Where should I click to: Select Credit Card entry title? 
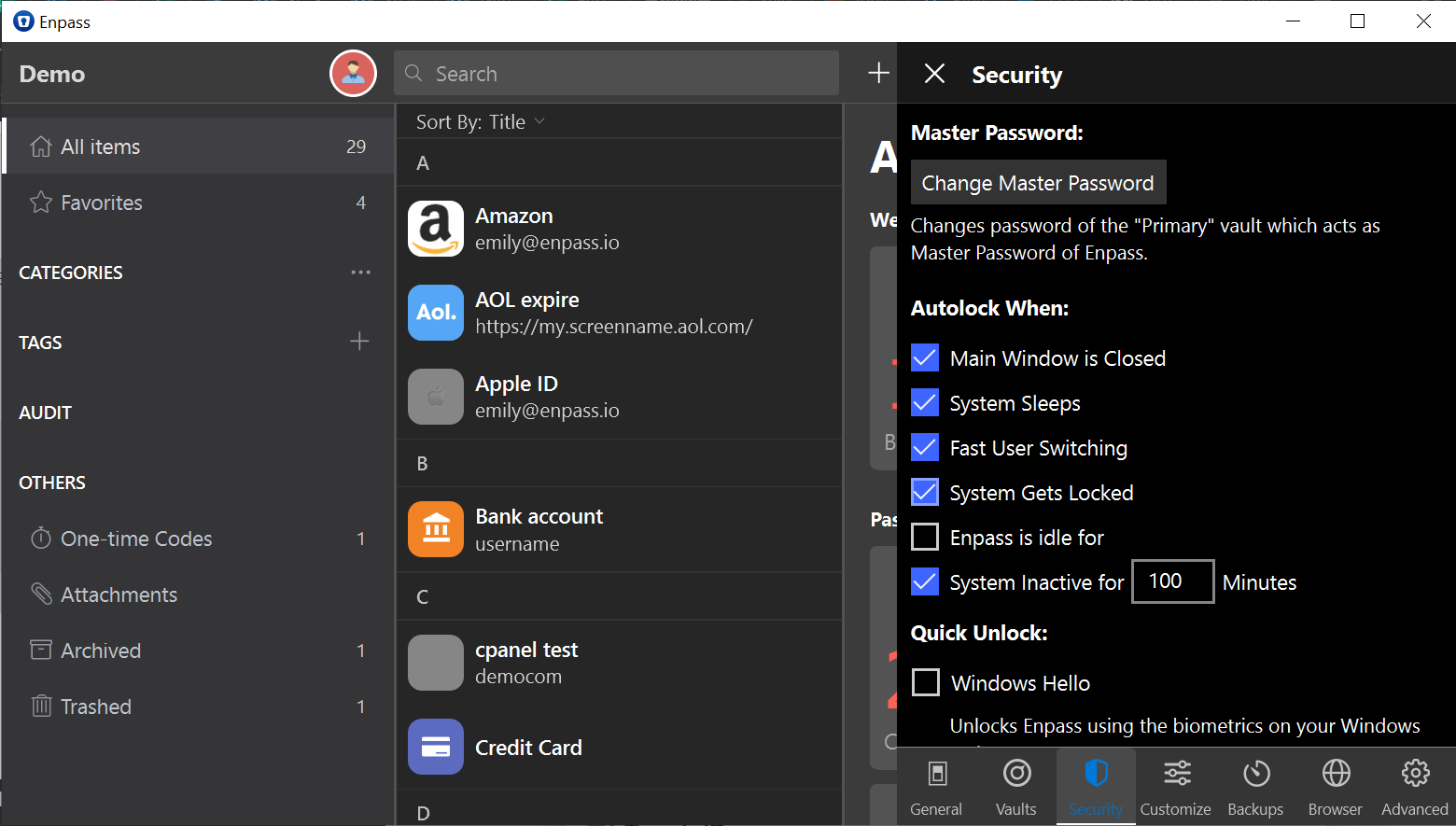click(528, 748)
